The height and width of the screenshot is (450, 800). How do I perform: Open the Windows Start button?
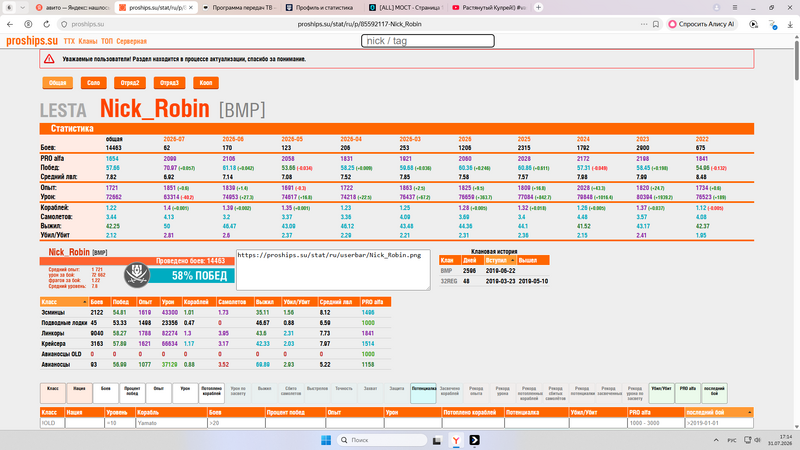(x=326, y=440)
